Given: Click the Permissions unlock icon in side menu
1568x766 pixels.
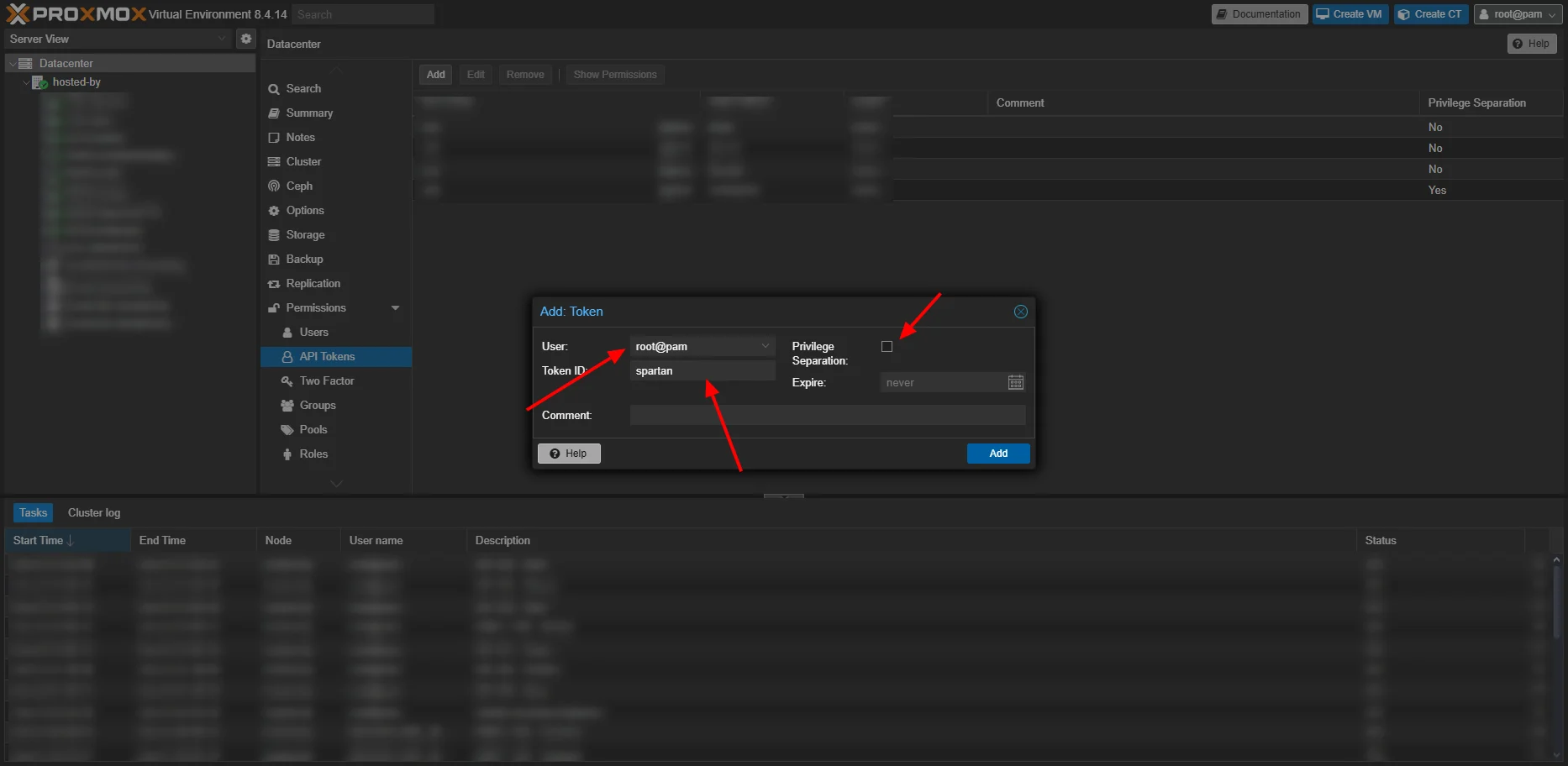Looking at the screenshot, I should point(274,308).
